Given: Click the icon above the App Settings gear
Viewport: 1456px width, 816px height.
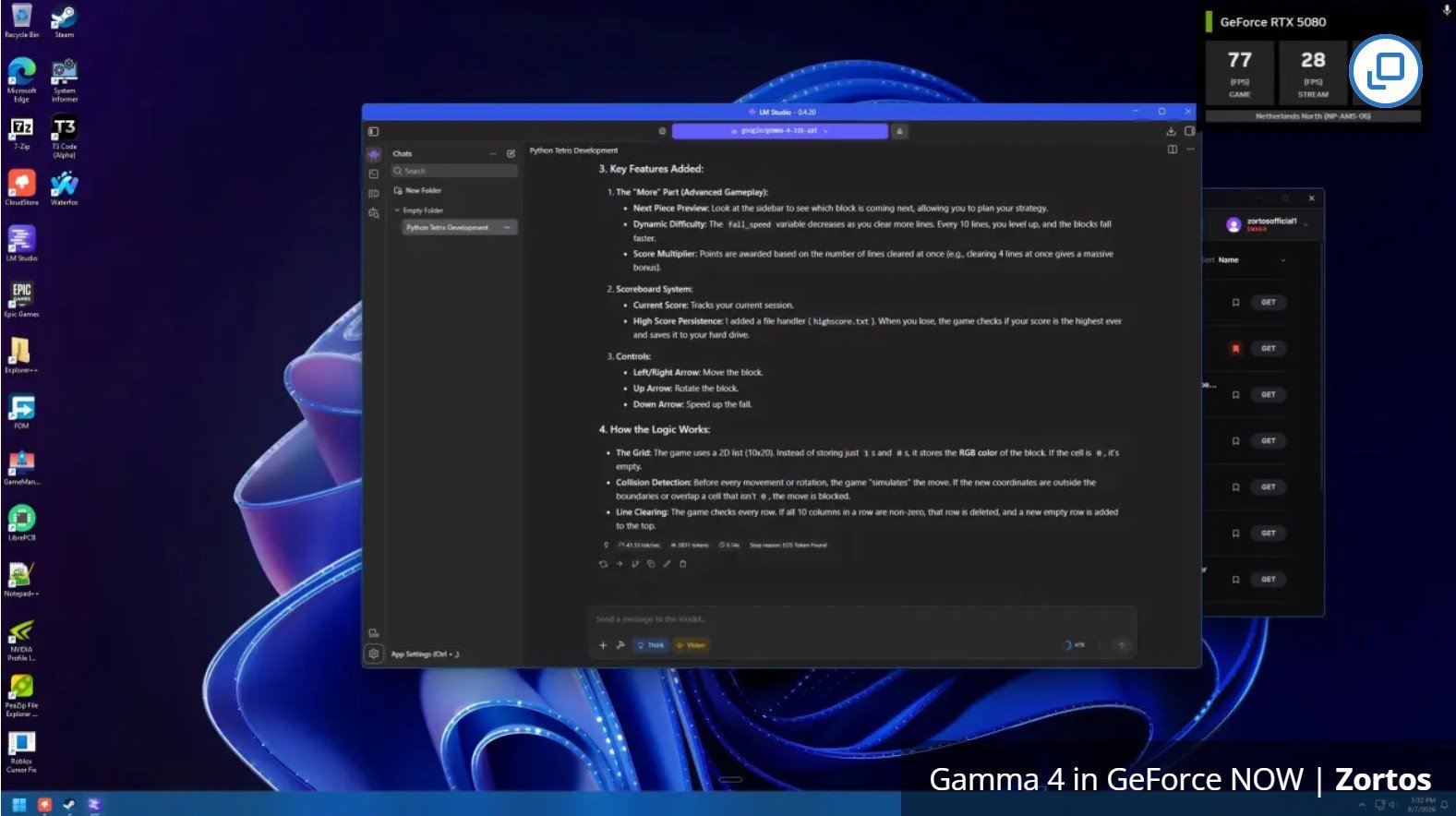Looking at the screenshot, I should pyautogui.click(x=374, y=633).
